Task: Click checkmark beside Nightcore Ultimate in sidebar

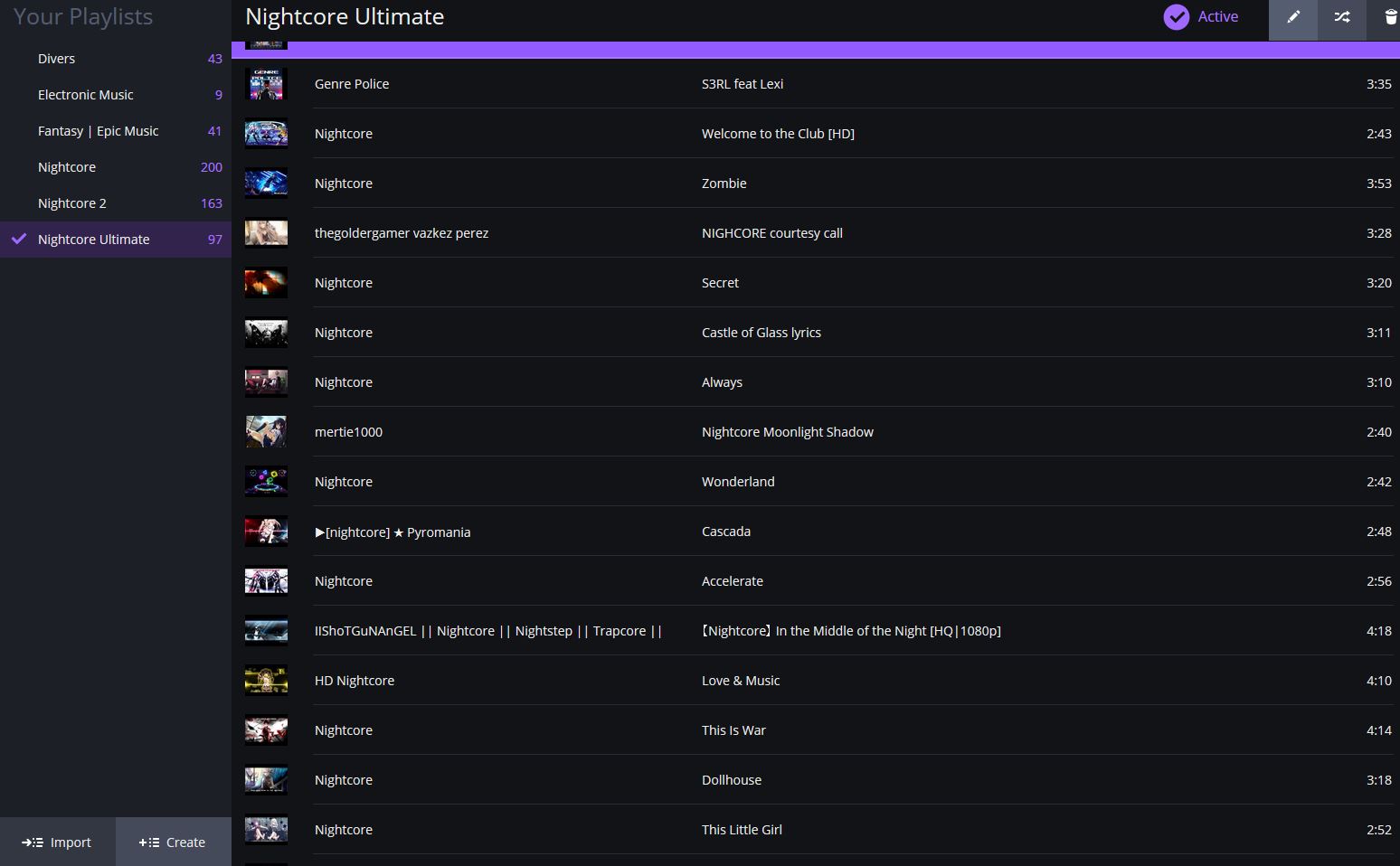Action: [x=19, y=240]
